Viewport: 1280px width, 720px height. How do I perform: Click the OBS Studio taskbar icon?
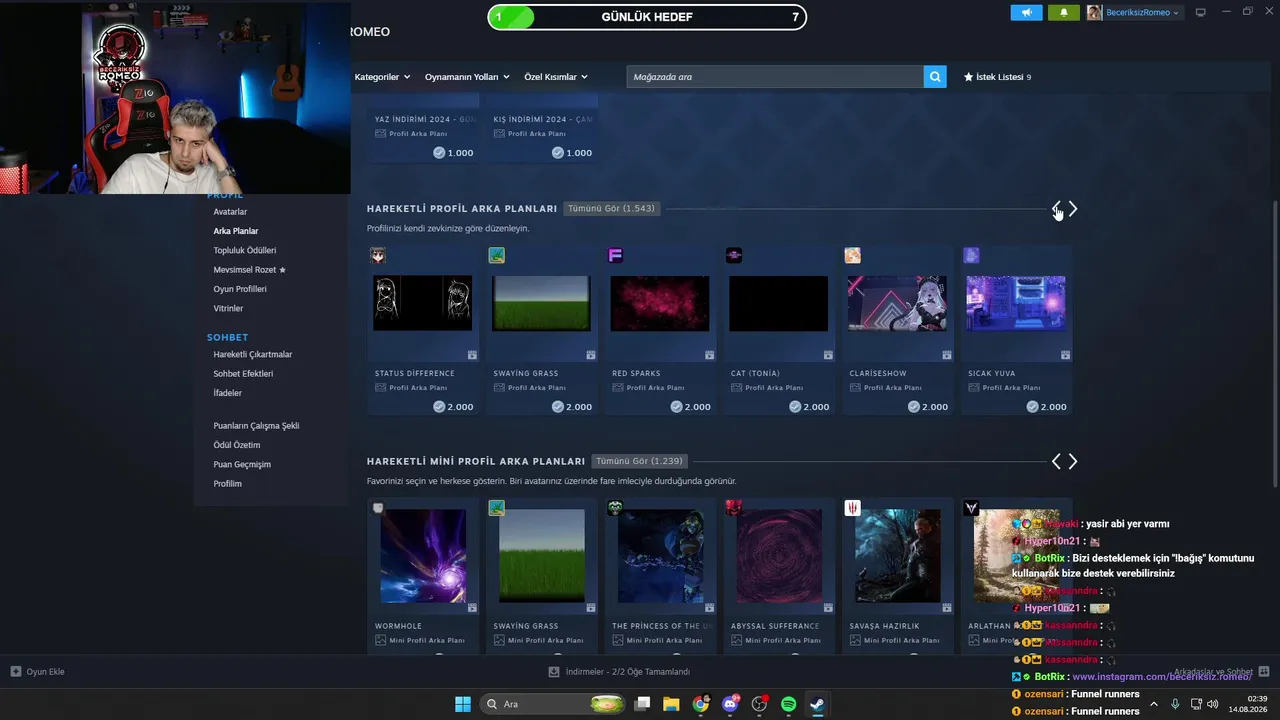coord(759,704)
